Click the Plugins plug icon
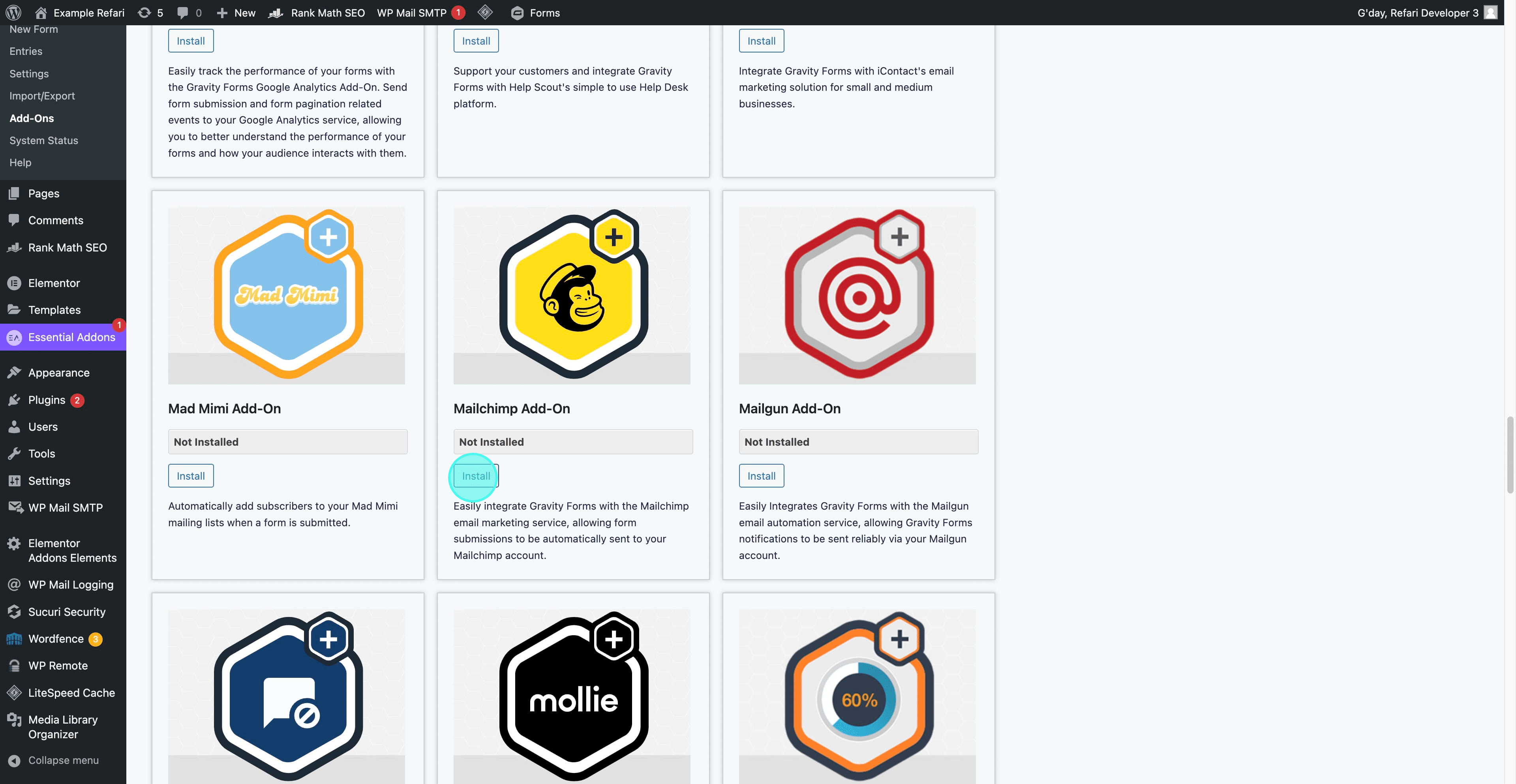The width and height of the screenshot is (1516, 784). point(14,400)
